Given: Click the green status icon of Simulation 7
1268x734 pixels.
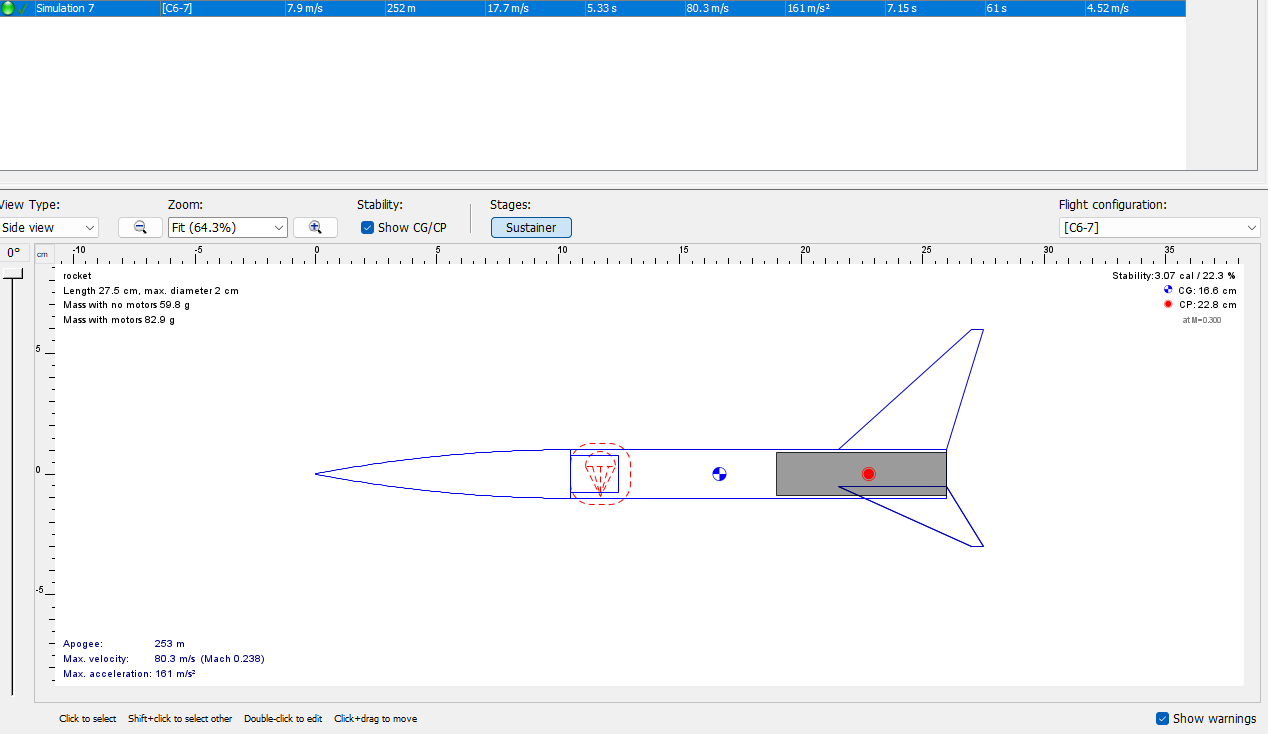Looking at the screenshot, I should click(x=8, y=8).
